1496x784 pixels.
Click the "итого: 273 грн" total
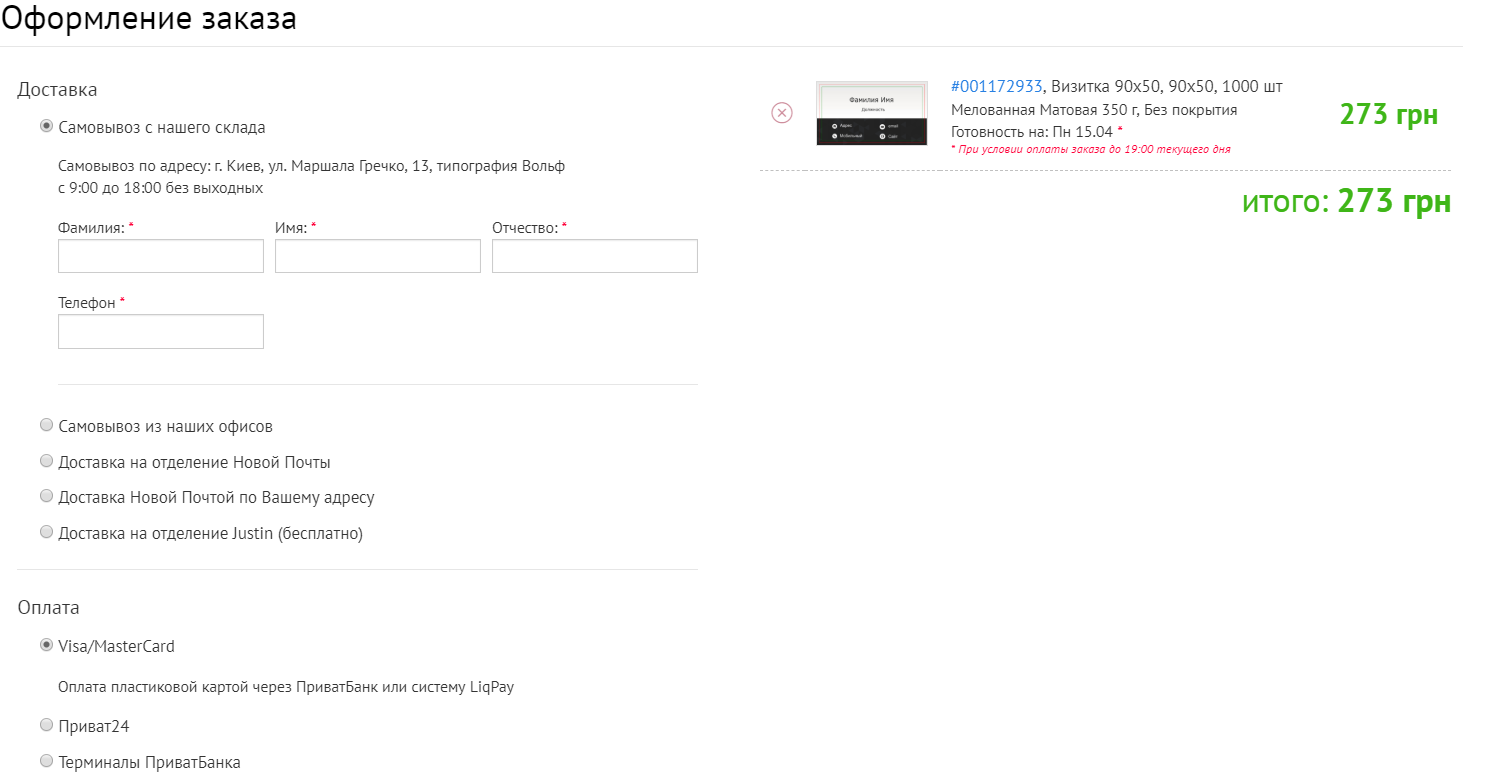click(1346, 202)
